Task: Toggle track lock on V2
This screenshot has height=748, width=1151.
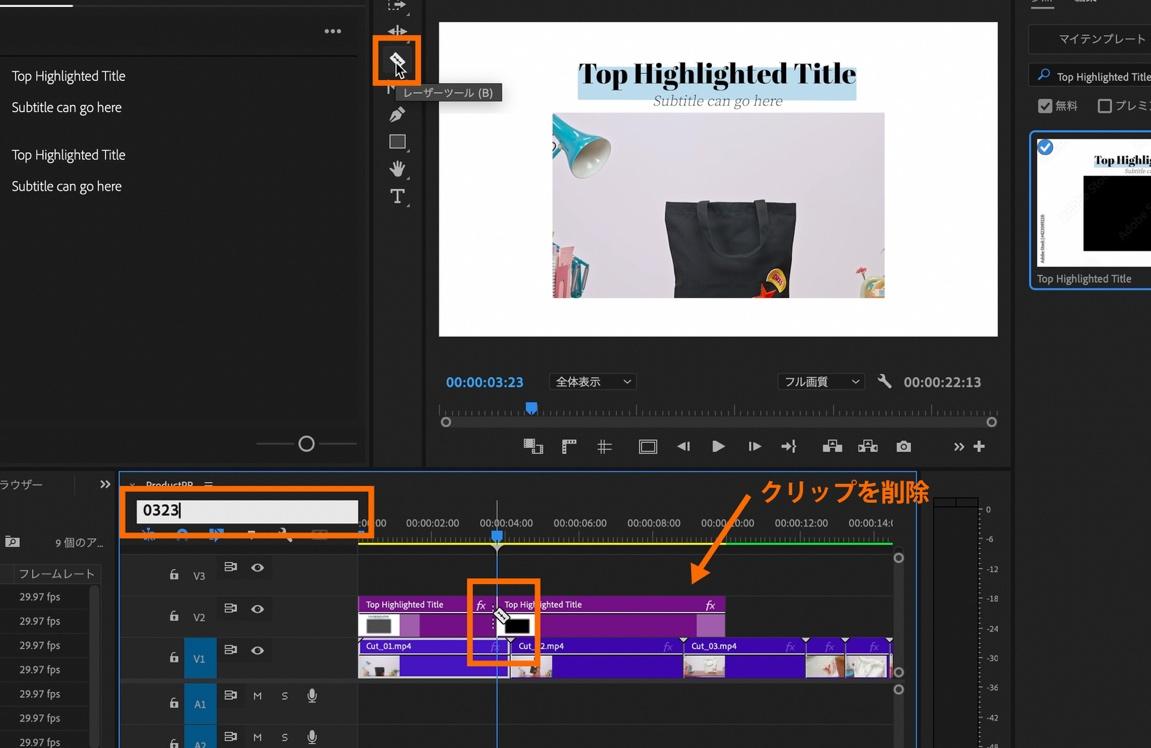Action: (x=174, y=616)
